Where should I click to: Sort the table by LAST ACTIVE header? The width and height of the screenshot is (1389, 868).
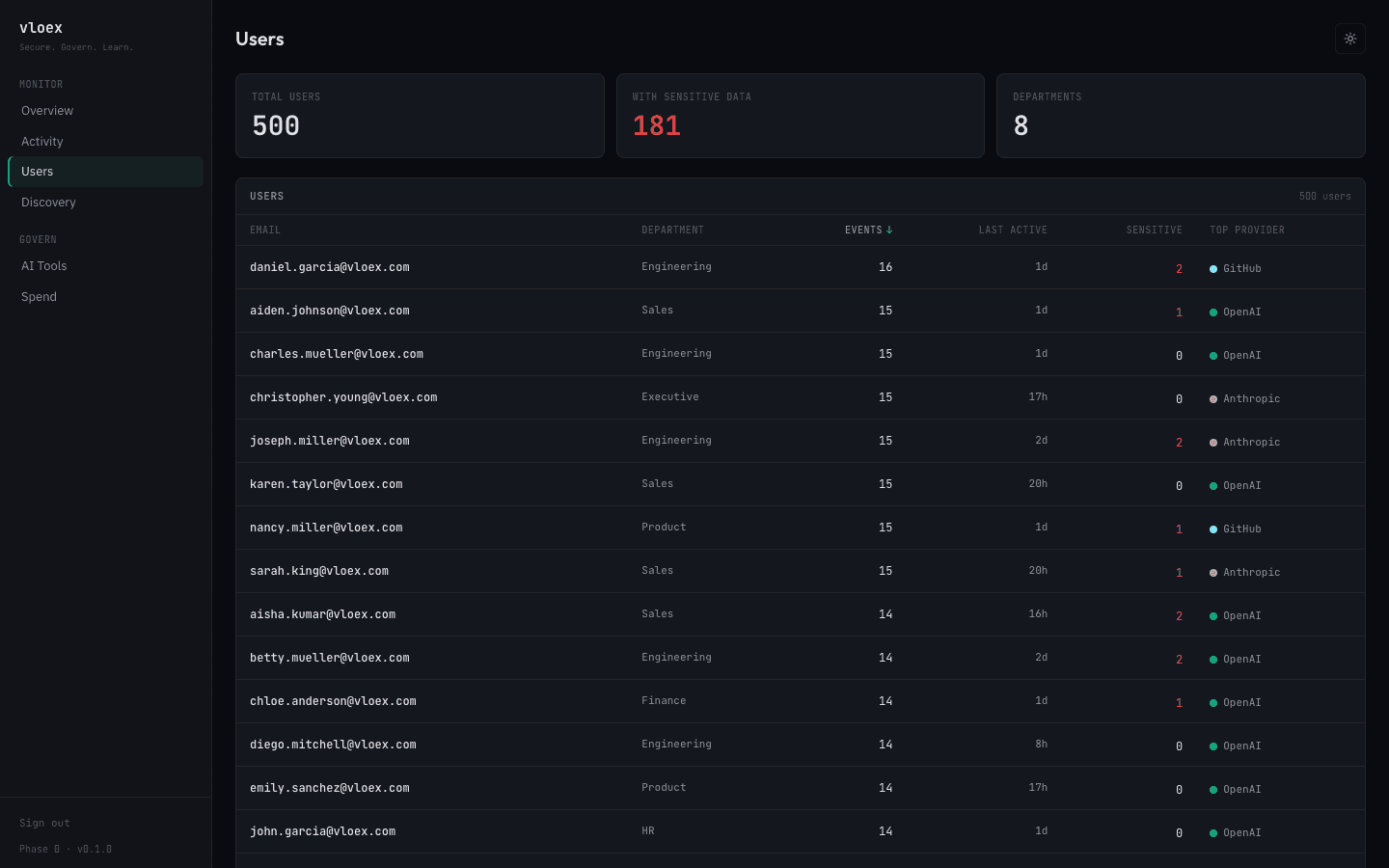coord(1013,230)
